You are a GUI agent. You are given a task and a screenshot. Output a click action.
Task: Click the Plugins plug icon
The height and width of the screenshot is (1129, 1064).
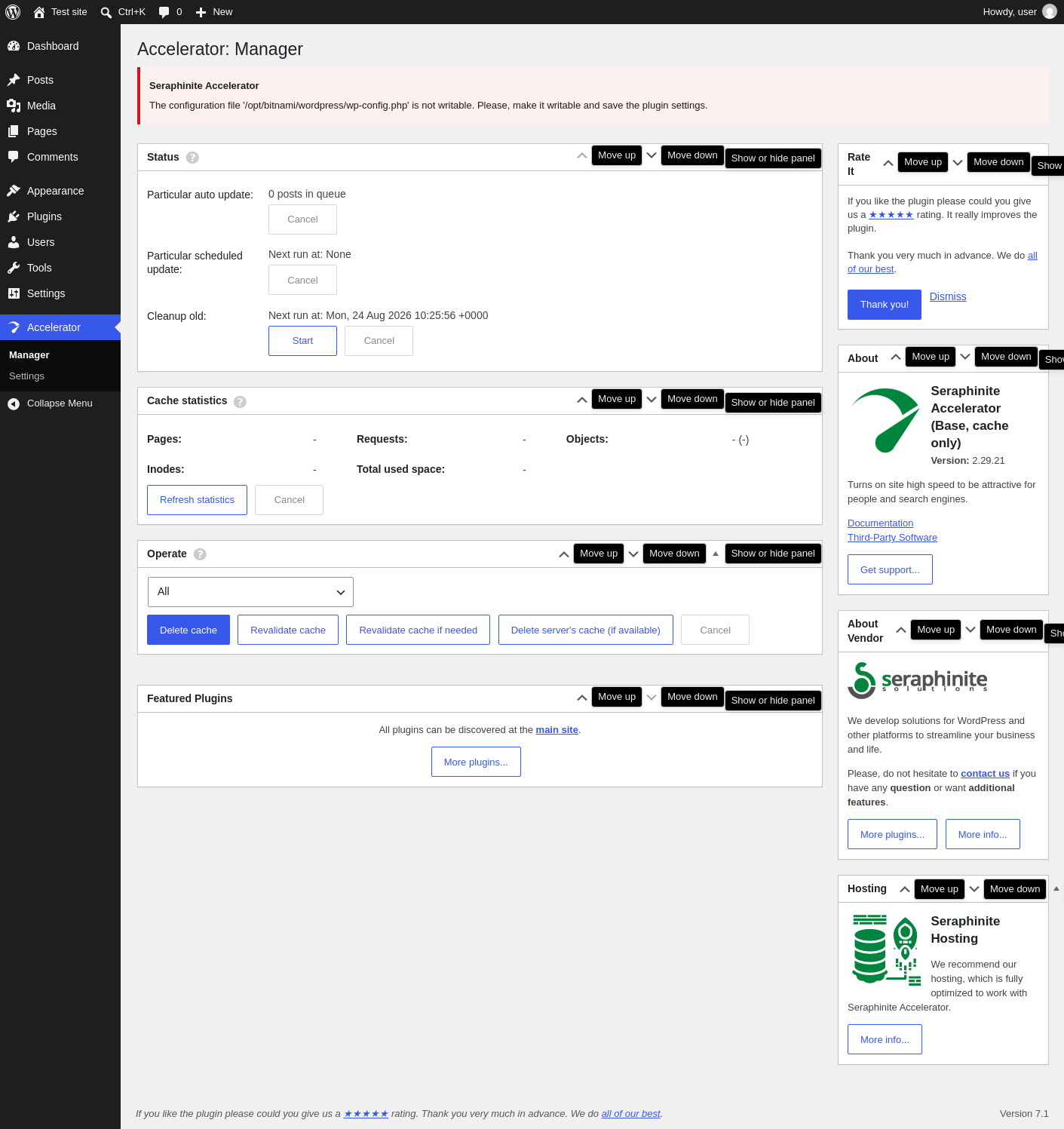(14, 216)
